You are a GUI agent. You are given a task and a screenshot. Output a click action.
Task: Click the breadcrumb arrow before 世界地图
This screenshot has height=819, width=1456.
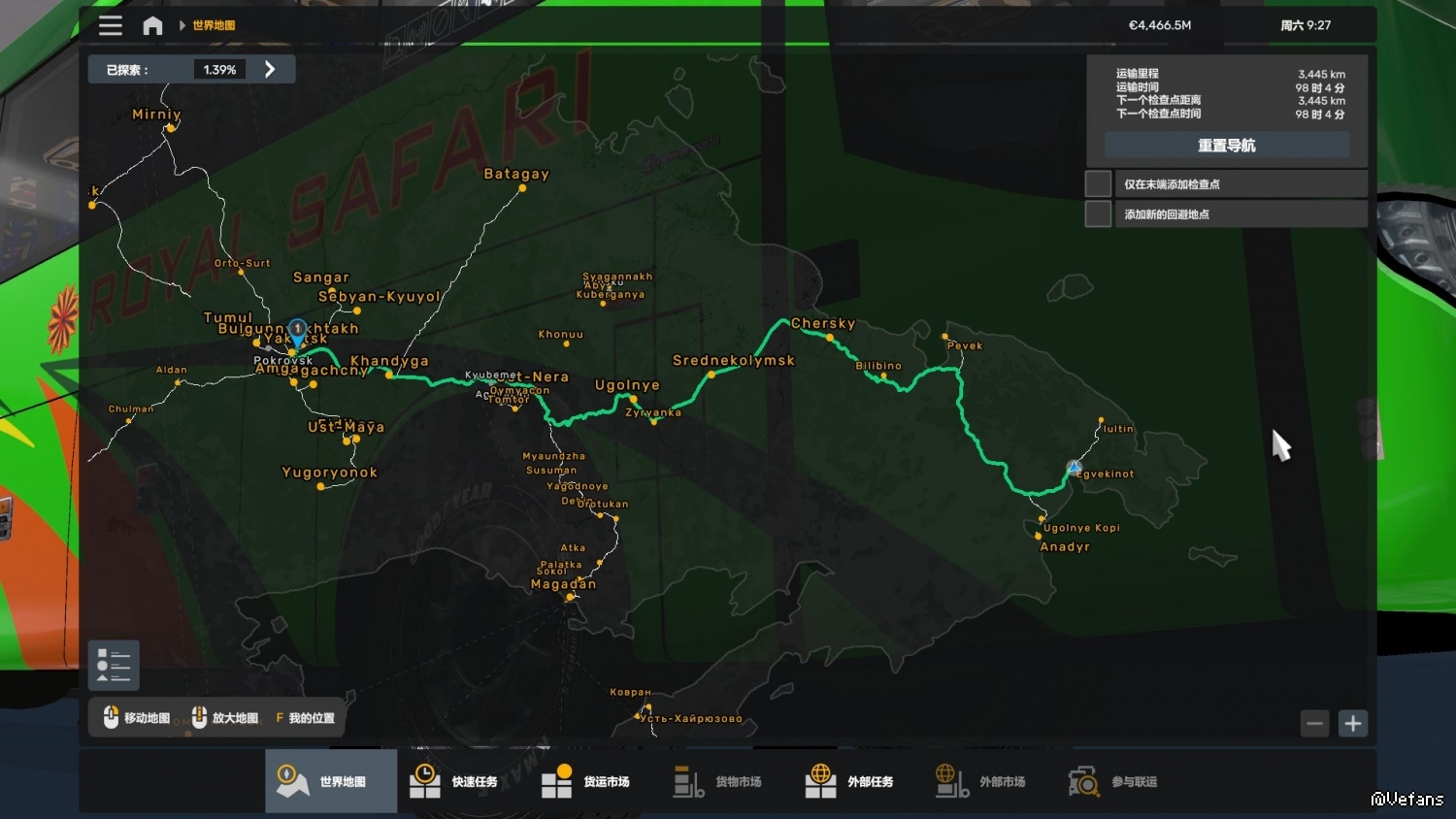click(x=182, y=25)
